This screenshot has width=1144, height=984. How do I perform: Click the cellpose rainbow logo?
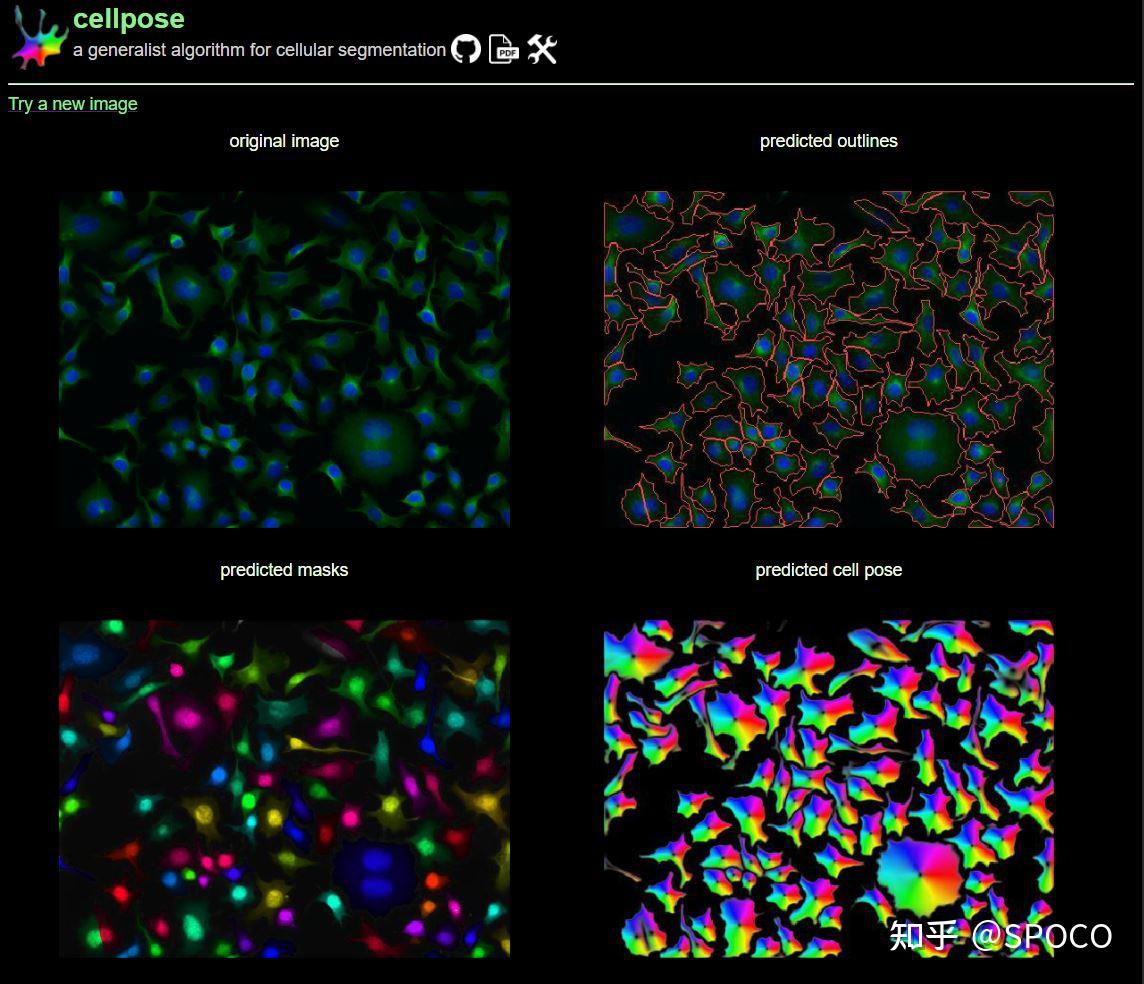[38, 38]
